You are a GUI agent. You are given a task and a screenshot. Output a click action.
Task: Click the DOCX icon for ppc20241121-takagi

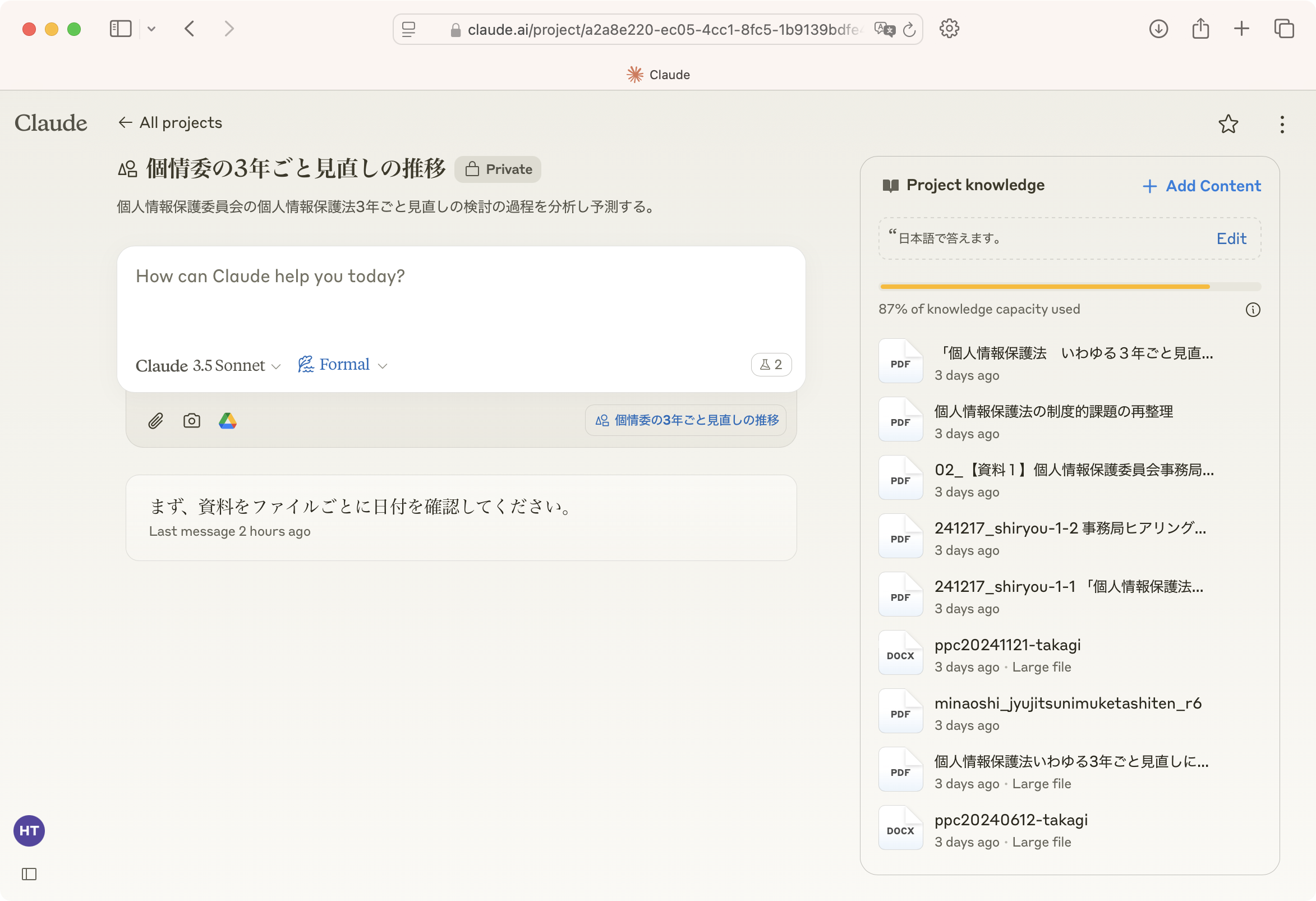point(900,653)
